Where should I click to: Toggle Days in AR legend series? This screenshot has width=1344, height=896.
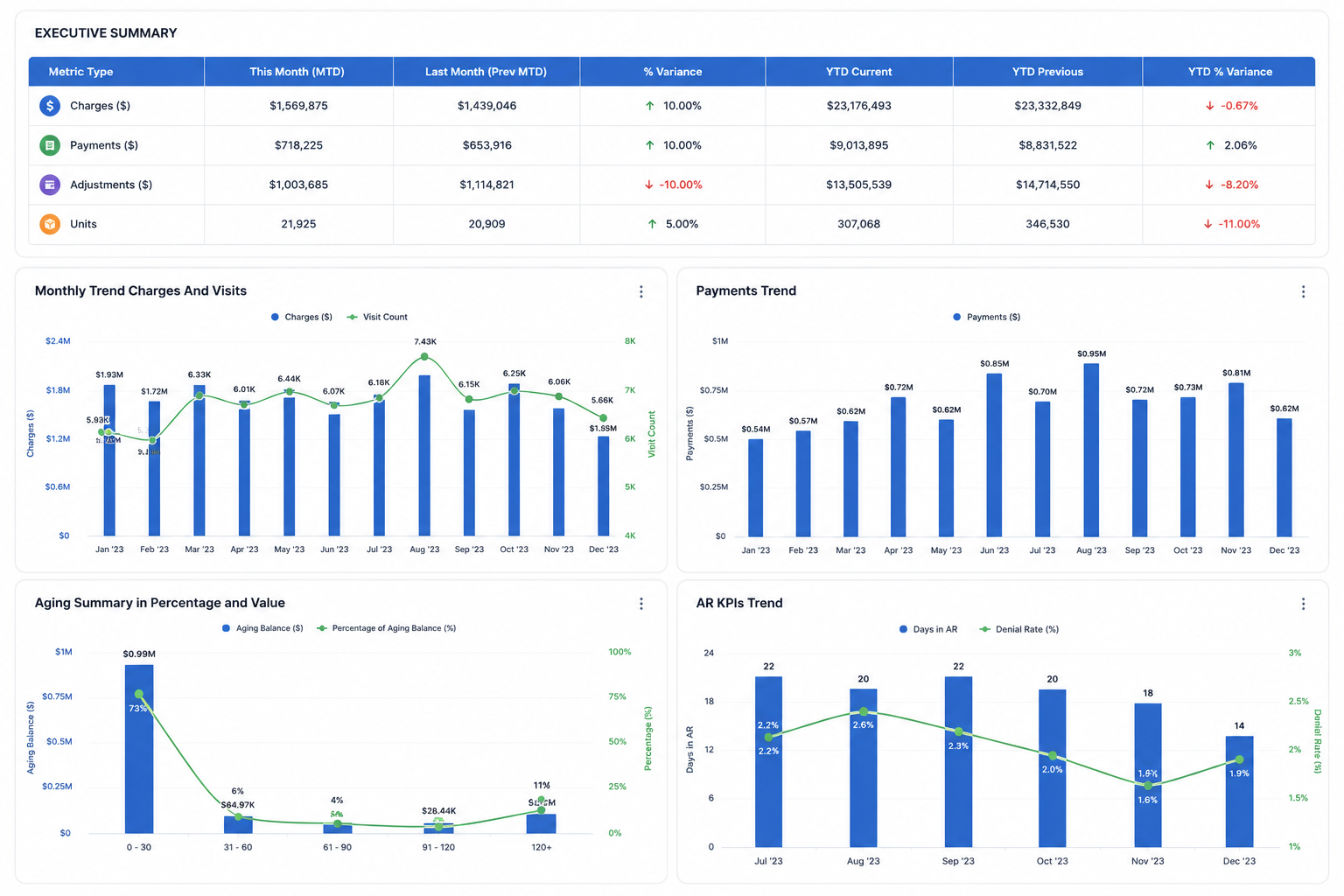[928, 629]
